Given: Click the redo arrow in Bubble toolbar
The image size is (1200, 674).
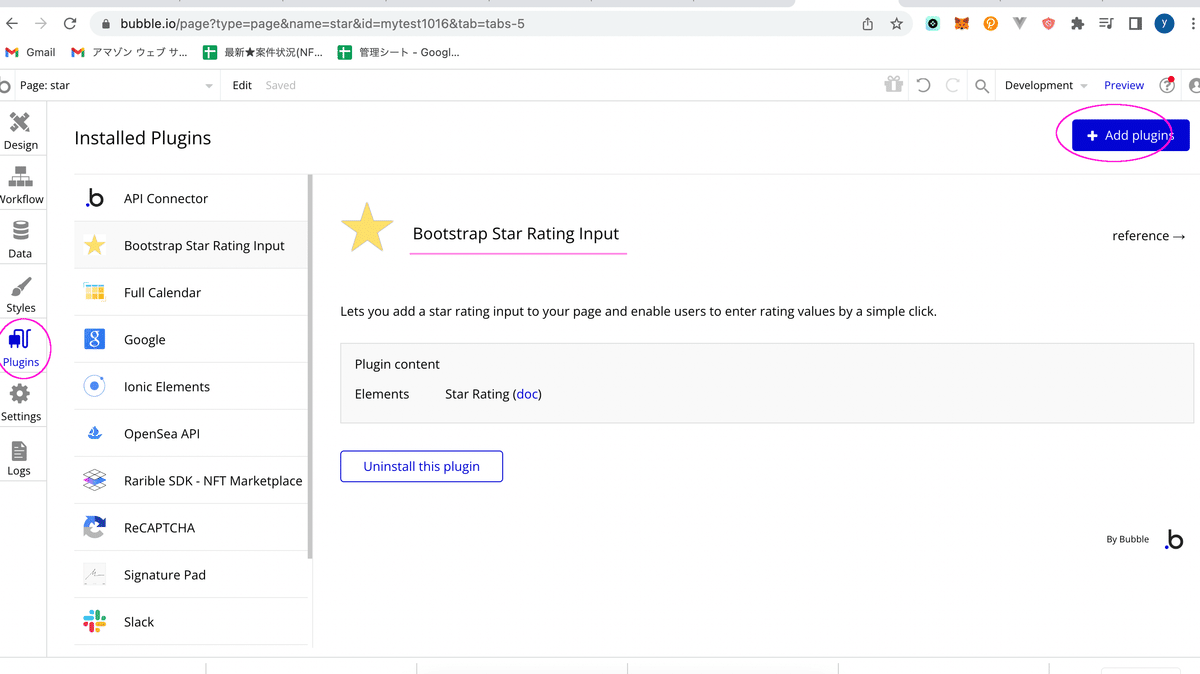Looking at the screenshot, I should (953, 85).
